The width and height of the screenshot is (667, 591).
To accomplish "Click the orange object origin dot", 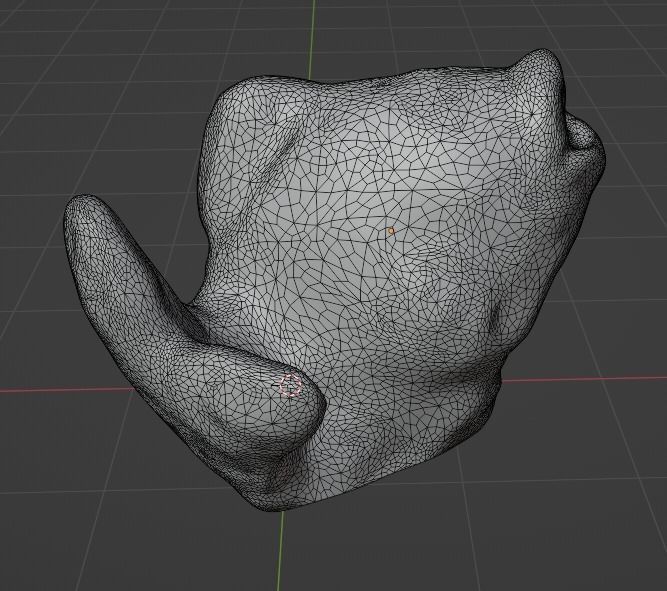I will (x=391, y=231).
